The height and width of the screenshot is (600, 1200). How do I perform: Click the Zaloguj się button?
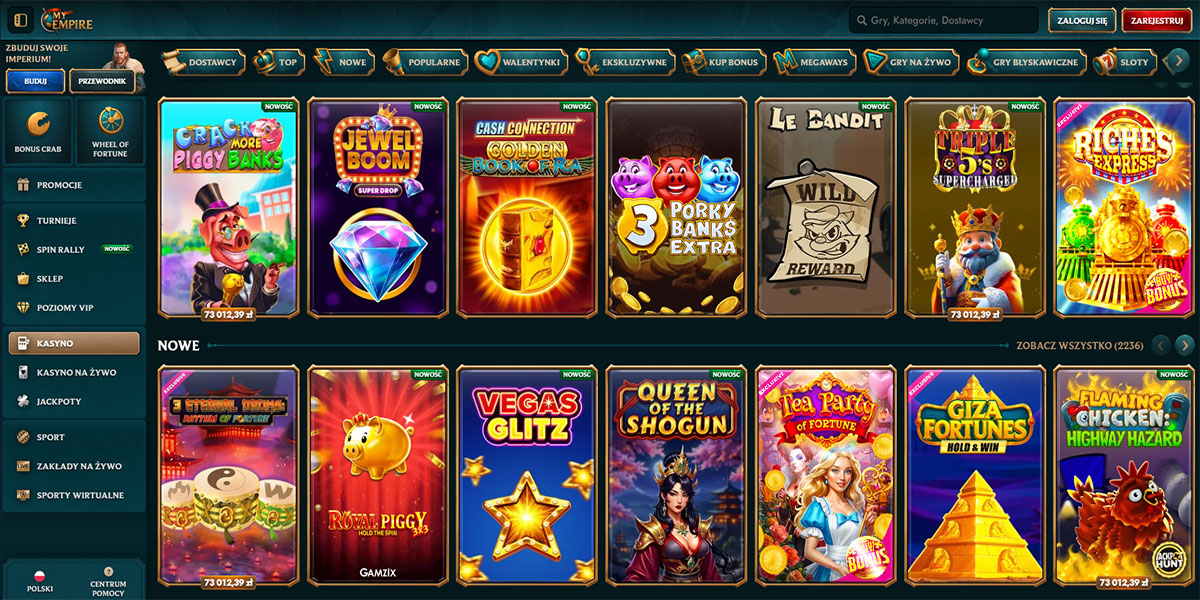(1082, 20)
